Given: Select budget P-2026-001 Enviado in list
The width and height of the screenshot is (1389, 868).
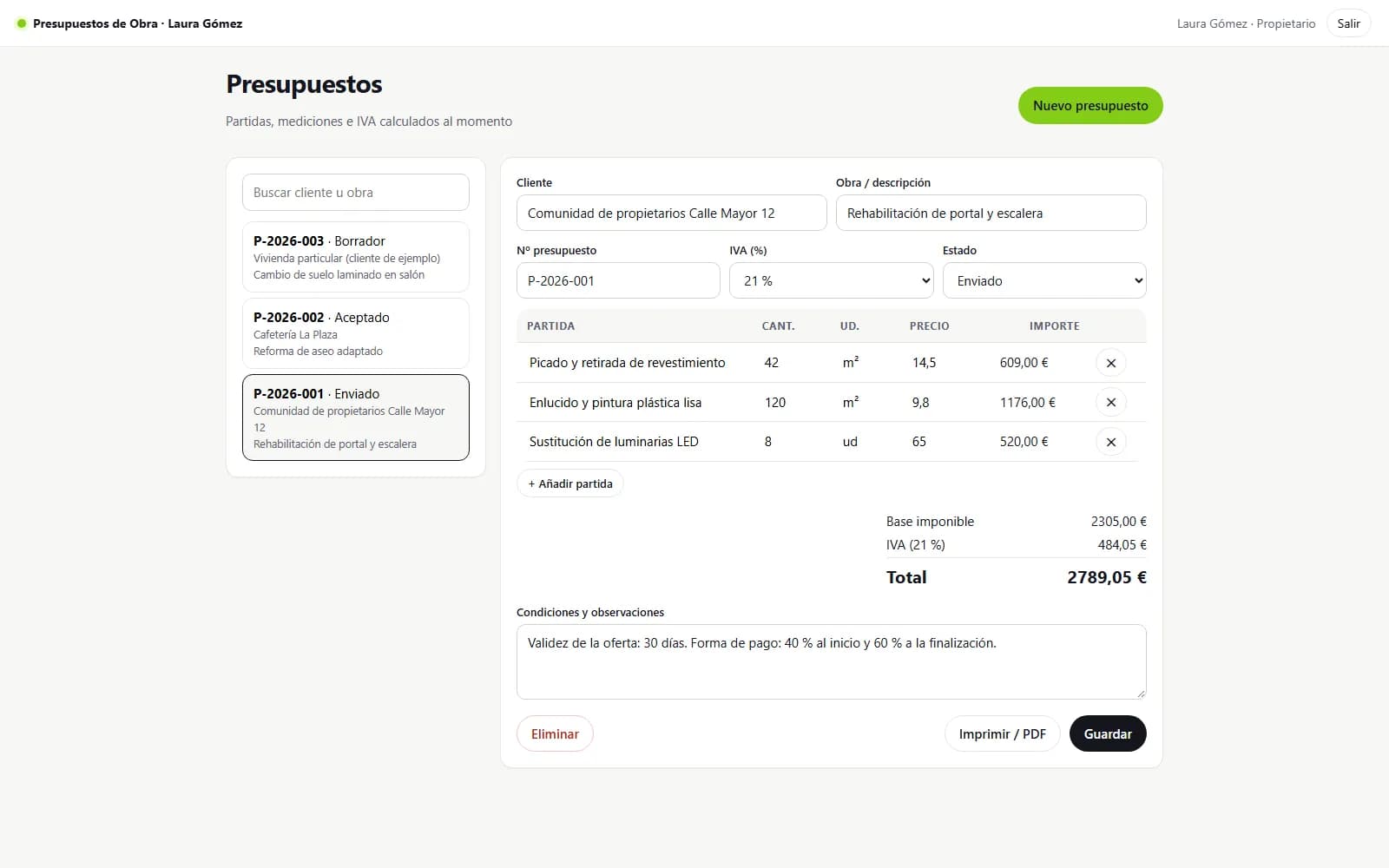Looking at the screenshot, I should 356,418.
